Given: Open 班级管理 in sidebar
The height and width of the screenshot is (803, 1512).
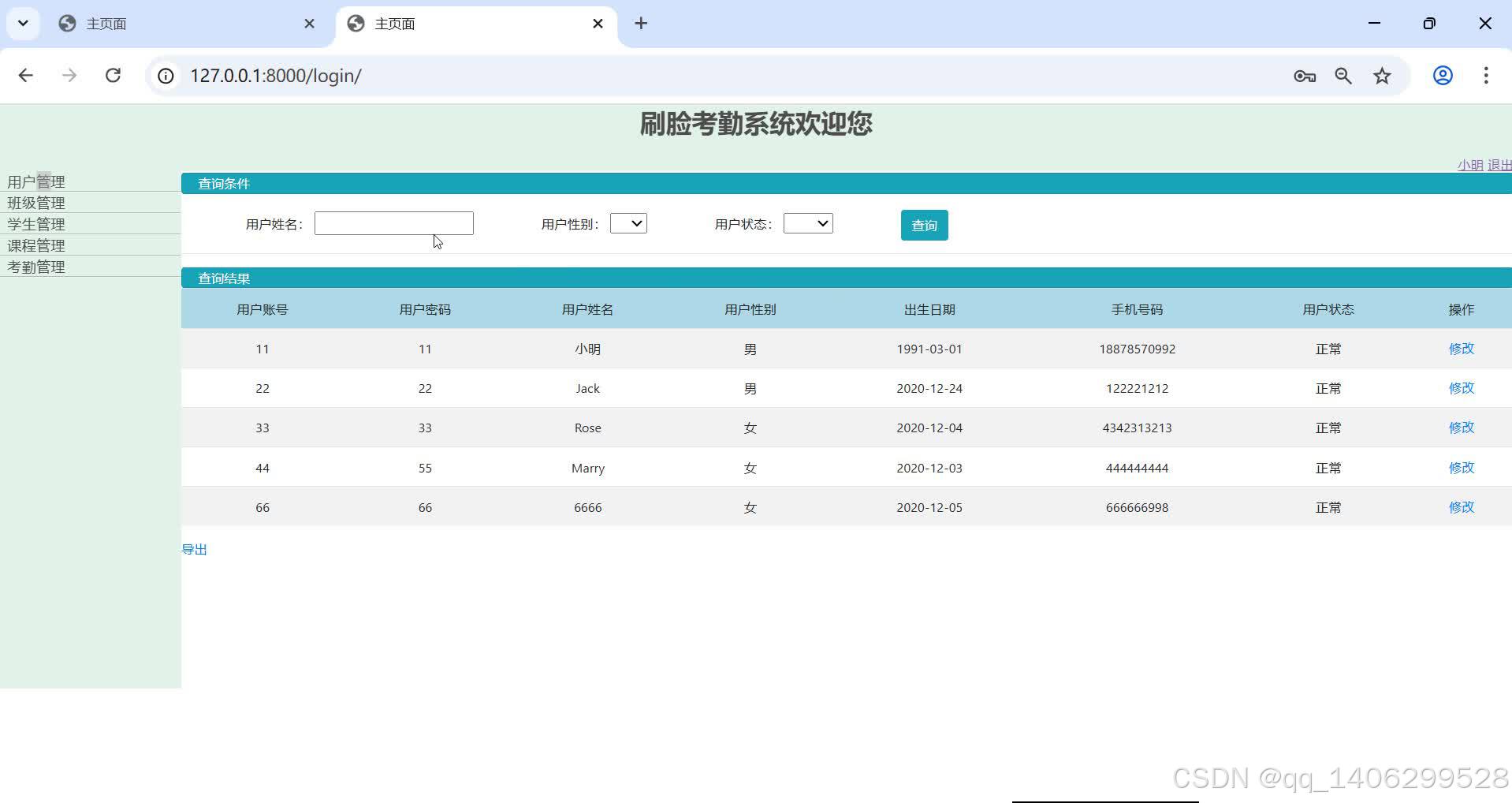Looking at the screenshot, I should coord(36,203).
